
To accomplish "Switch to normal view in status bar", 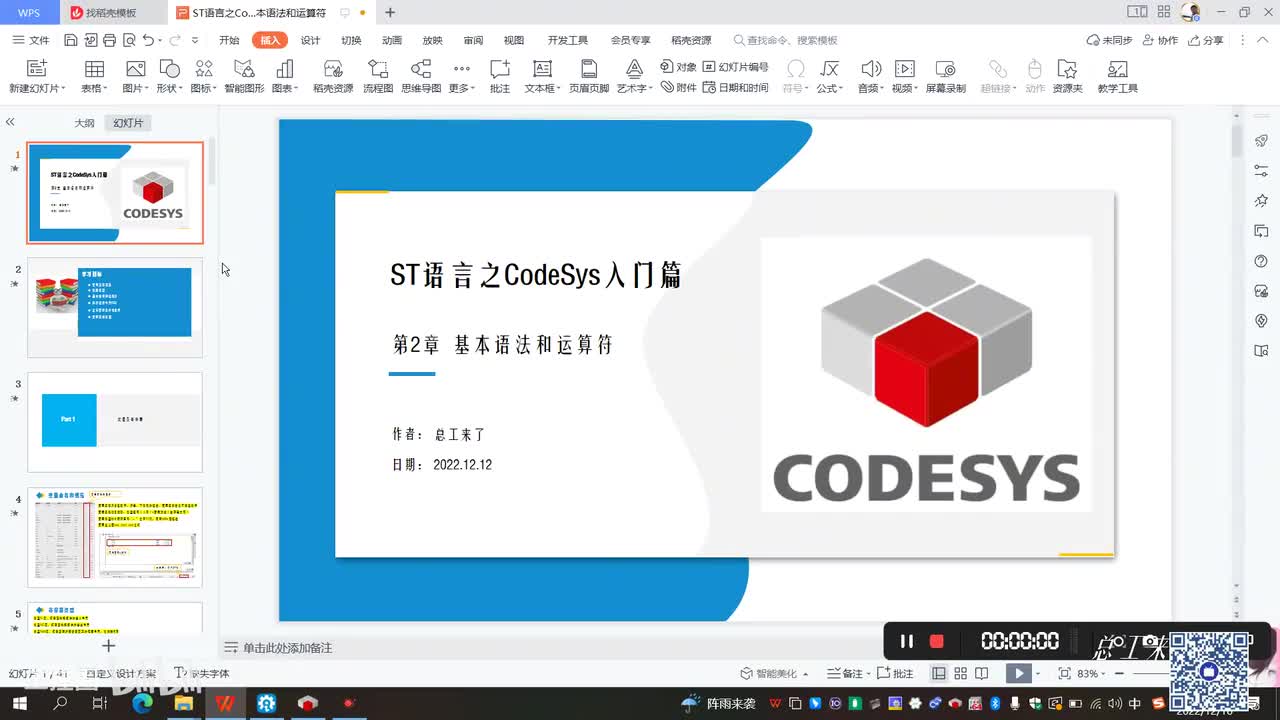I will [939, 674].
